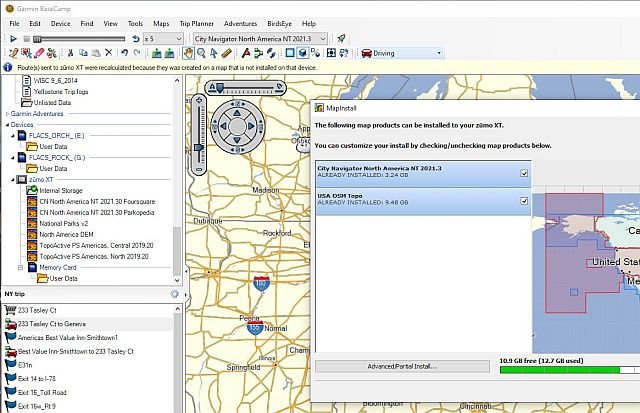Click the Advanced/Partial Install button
640x413 pixels.
[x=402, y=366]
